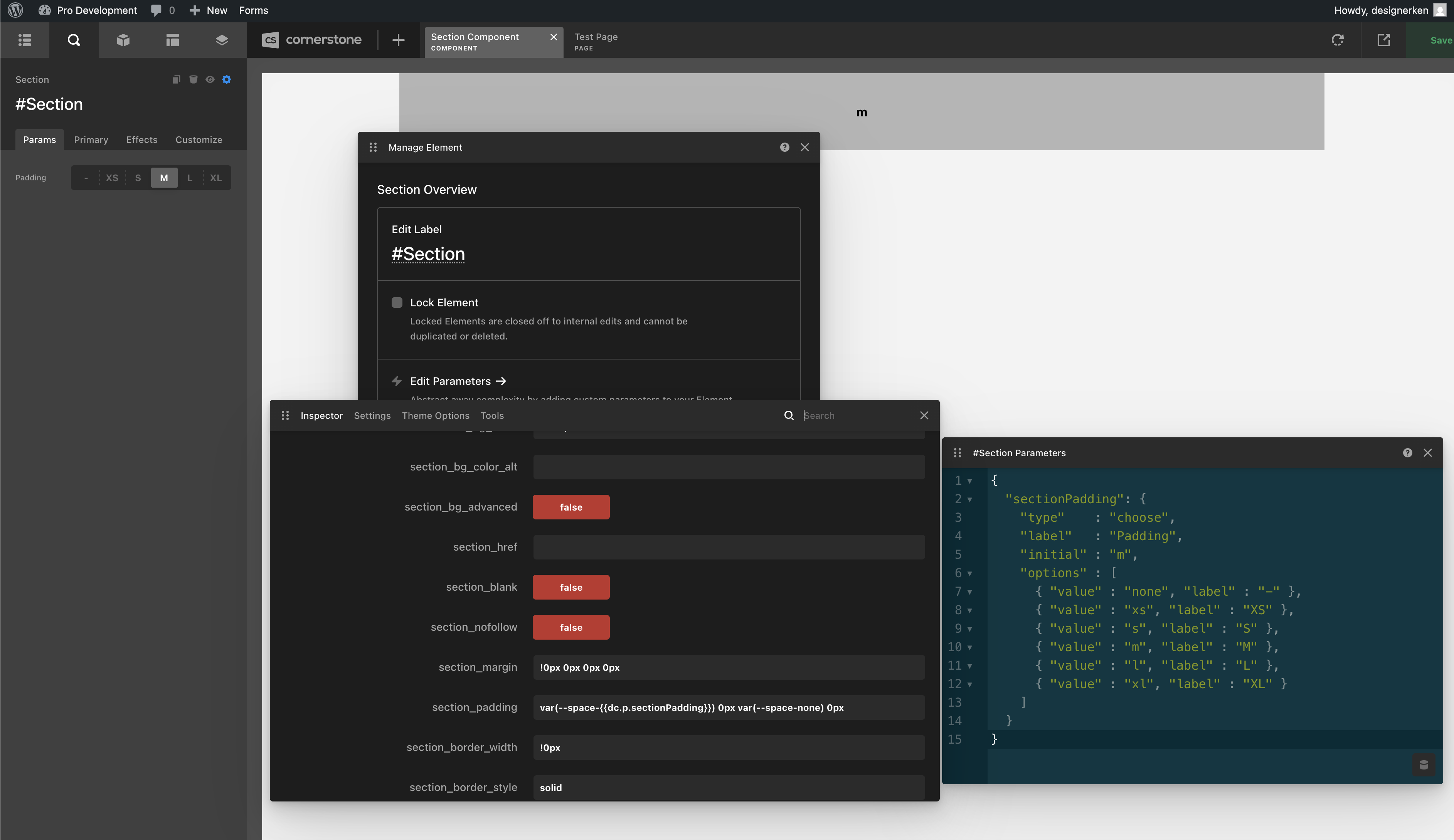The height and width of the screenshot is (840, 1454).
Task: Click the blue gear Manage Element icon
Action: pos(227,80)
